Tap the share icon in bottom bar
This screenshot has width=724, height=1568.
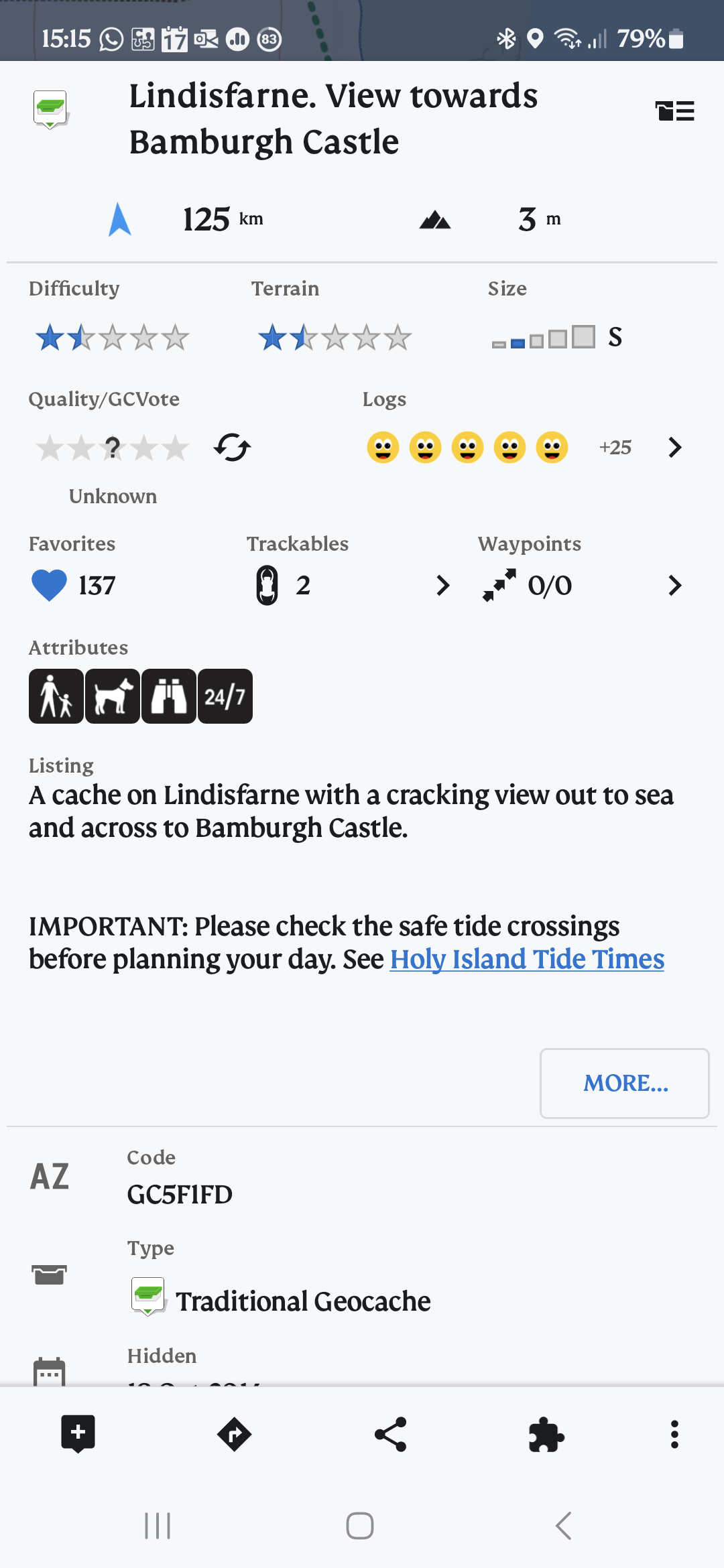pos(390,1435)
